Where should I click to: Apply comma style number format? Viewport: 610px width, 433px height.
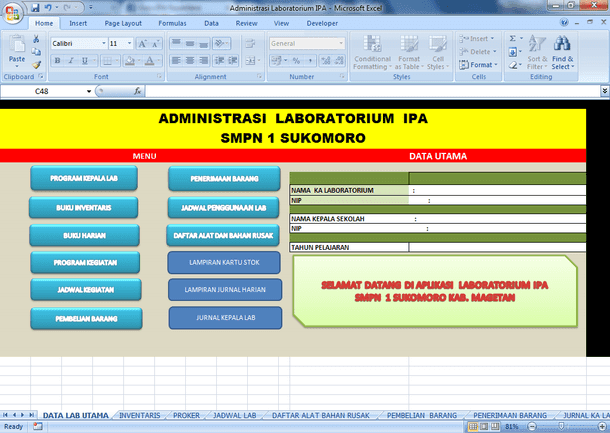pyautogui.click(x=310, y=61)
